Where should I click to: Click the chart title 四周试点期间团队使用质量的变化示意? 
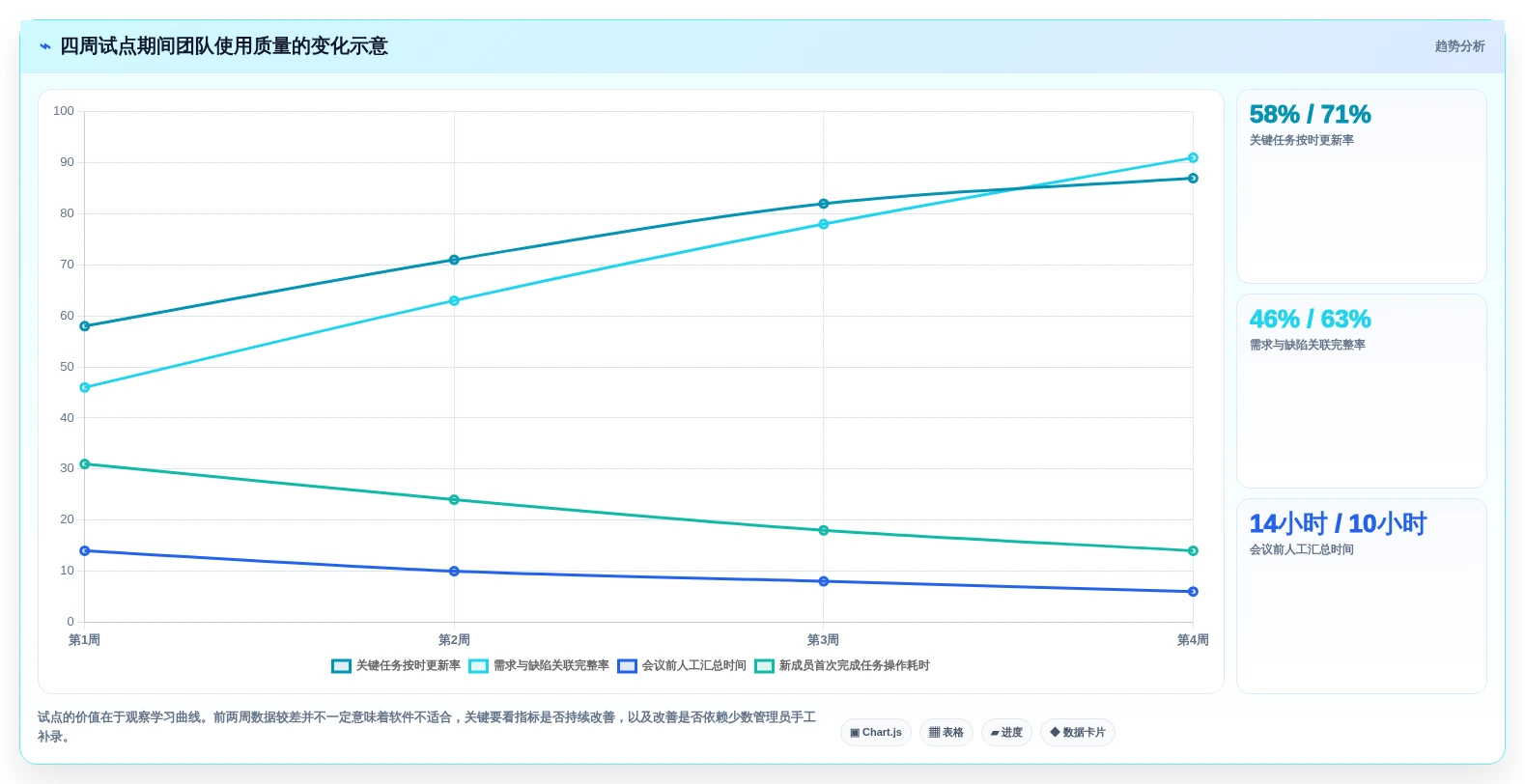(224, 46)
